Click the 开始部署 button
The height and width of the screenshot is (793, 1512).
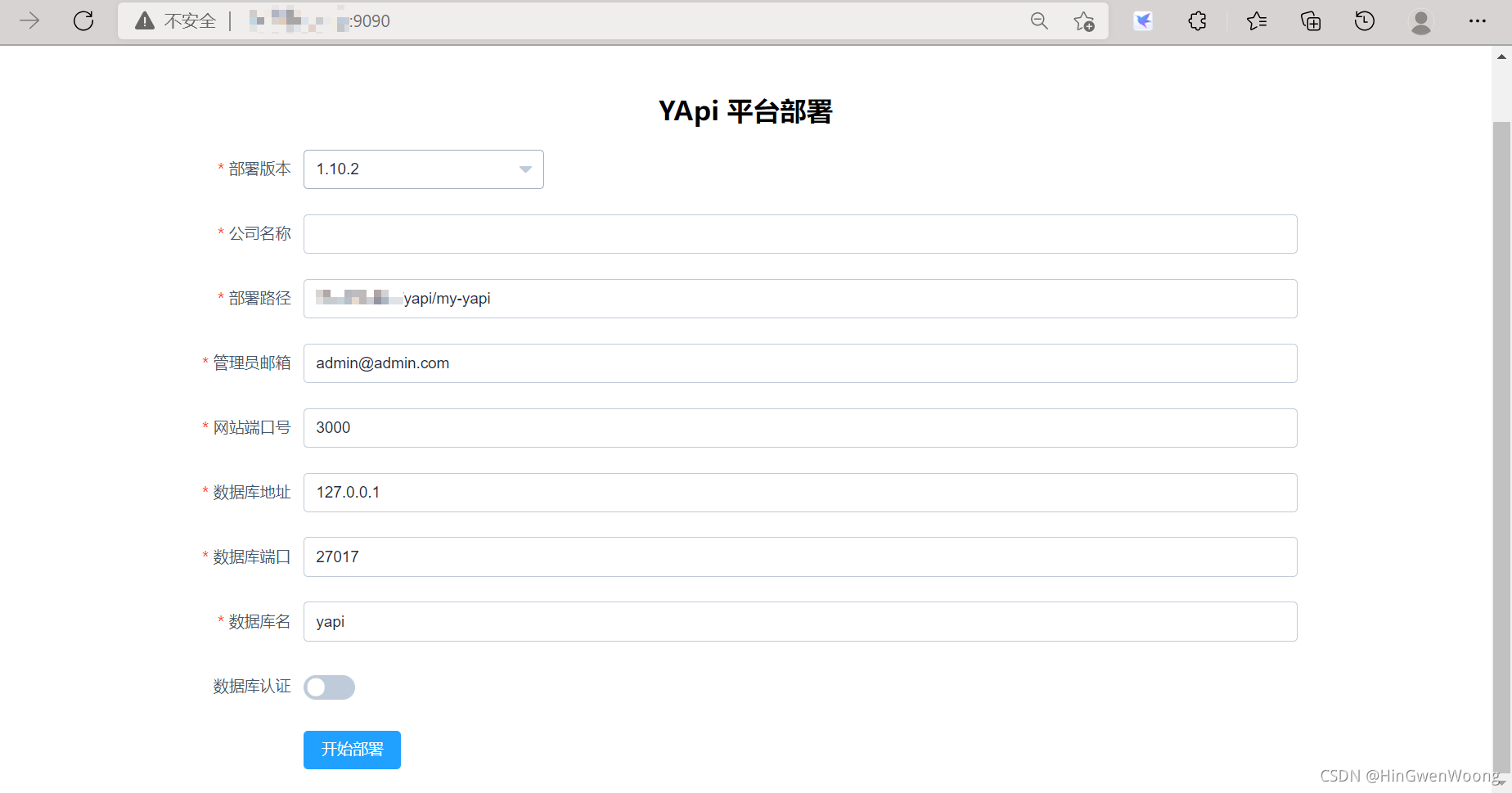pos(352,750)
